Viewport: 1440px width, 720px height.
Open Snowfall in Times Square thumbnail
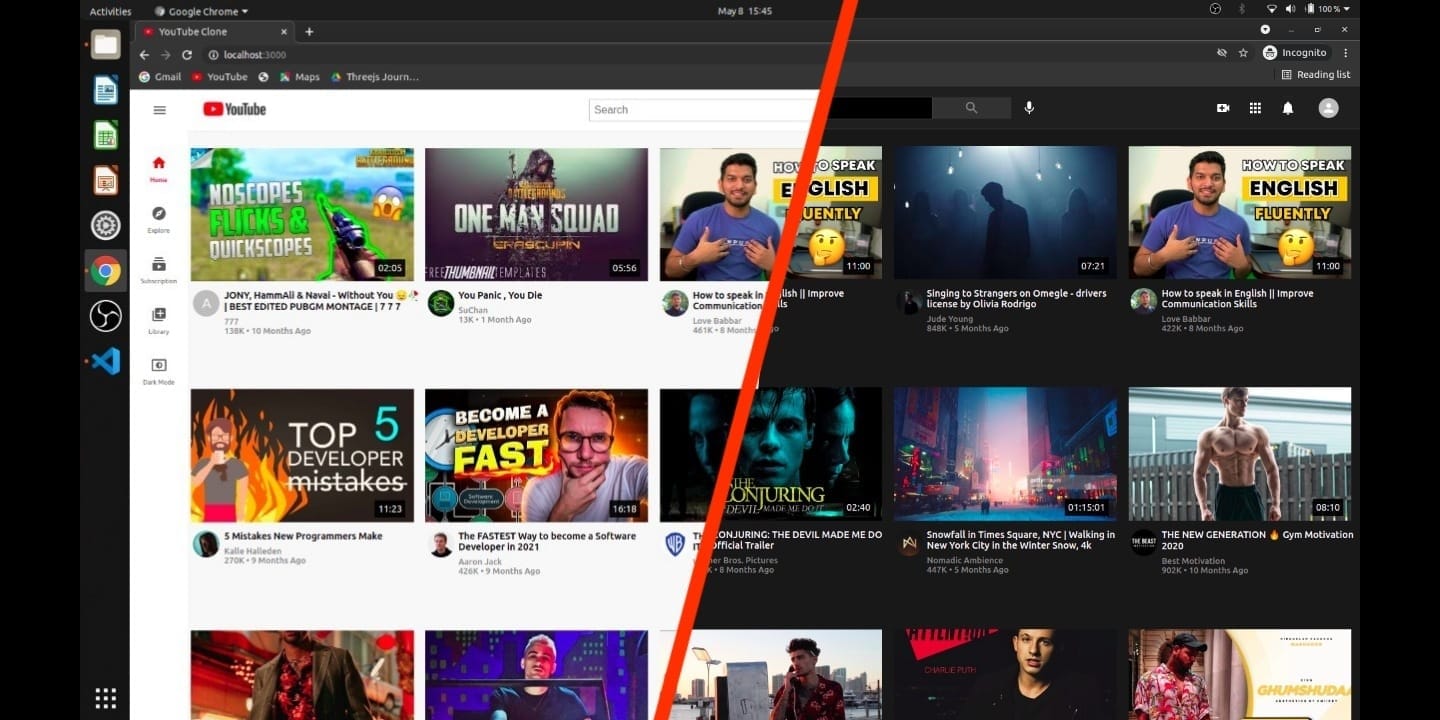pyautogui.click(x=1005, y=454)
